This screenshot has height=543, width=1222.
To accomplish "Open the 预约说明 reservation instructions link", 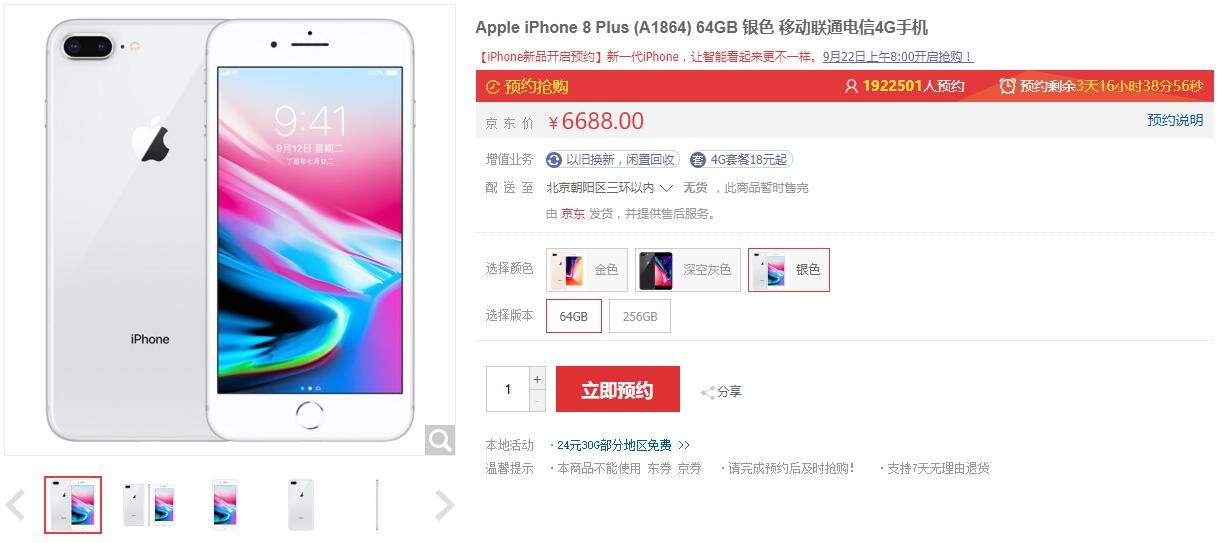I will click(x=1175, y=120).
